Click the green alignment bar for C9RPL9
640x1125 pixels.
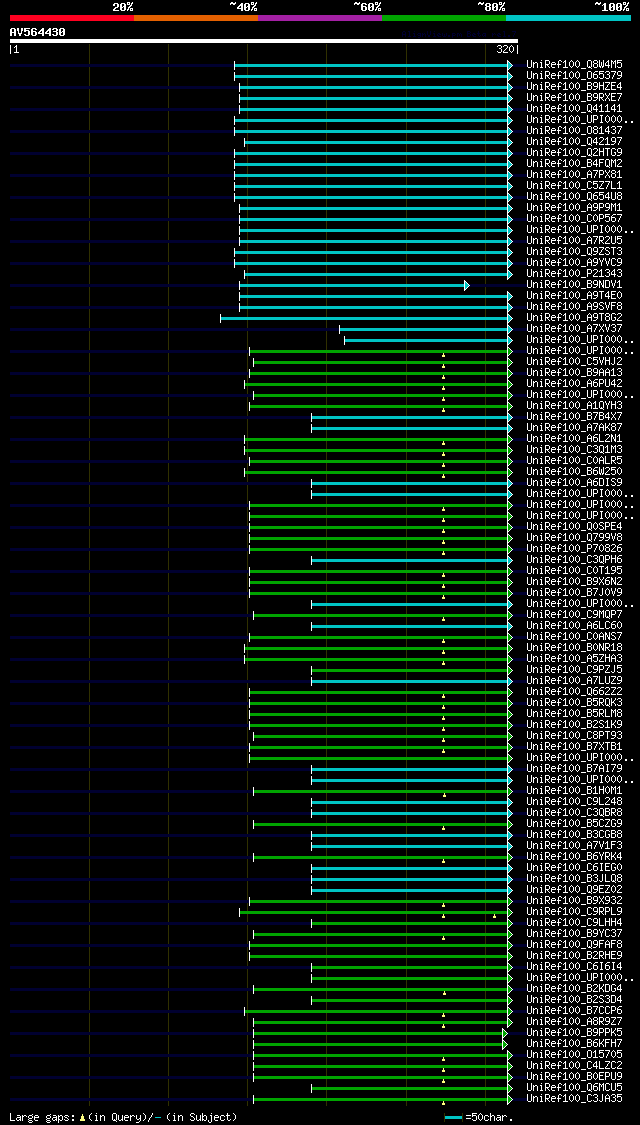coord(376,913)
